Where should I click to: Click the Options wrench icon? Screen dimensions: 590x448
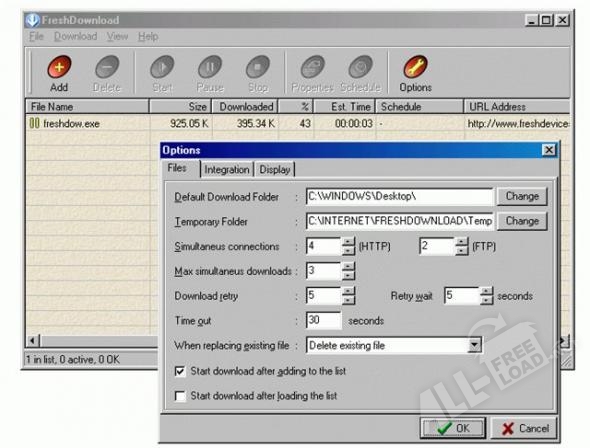(415, 67)
